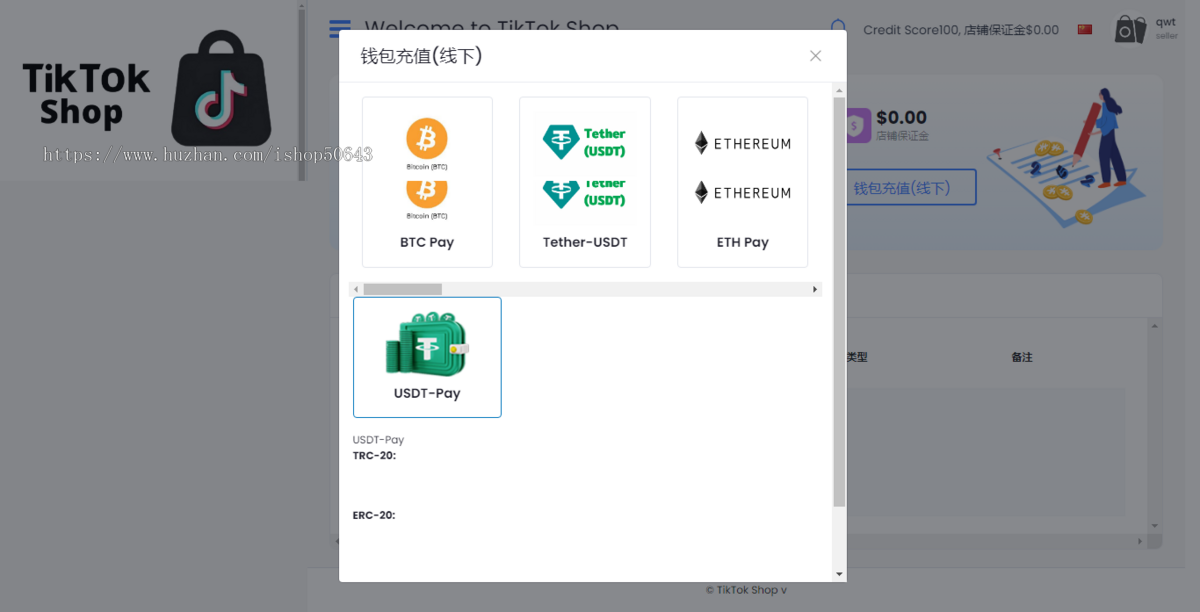The height and width of the screenshot is (612, 1200).
Task: Click the background table scrollbar down arrow
Action: pyautogui.click(x=1155, y=526)
